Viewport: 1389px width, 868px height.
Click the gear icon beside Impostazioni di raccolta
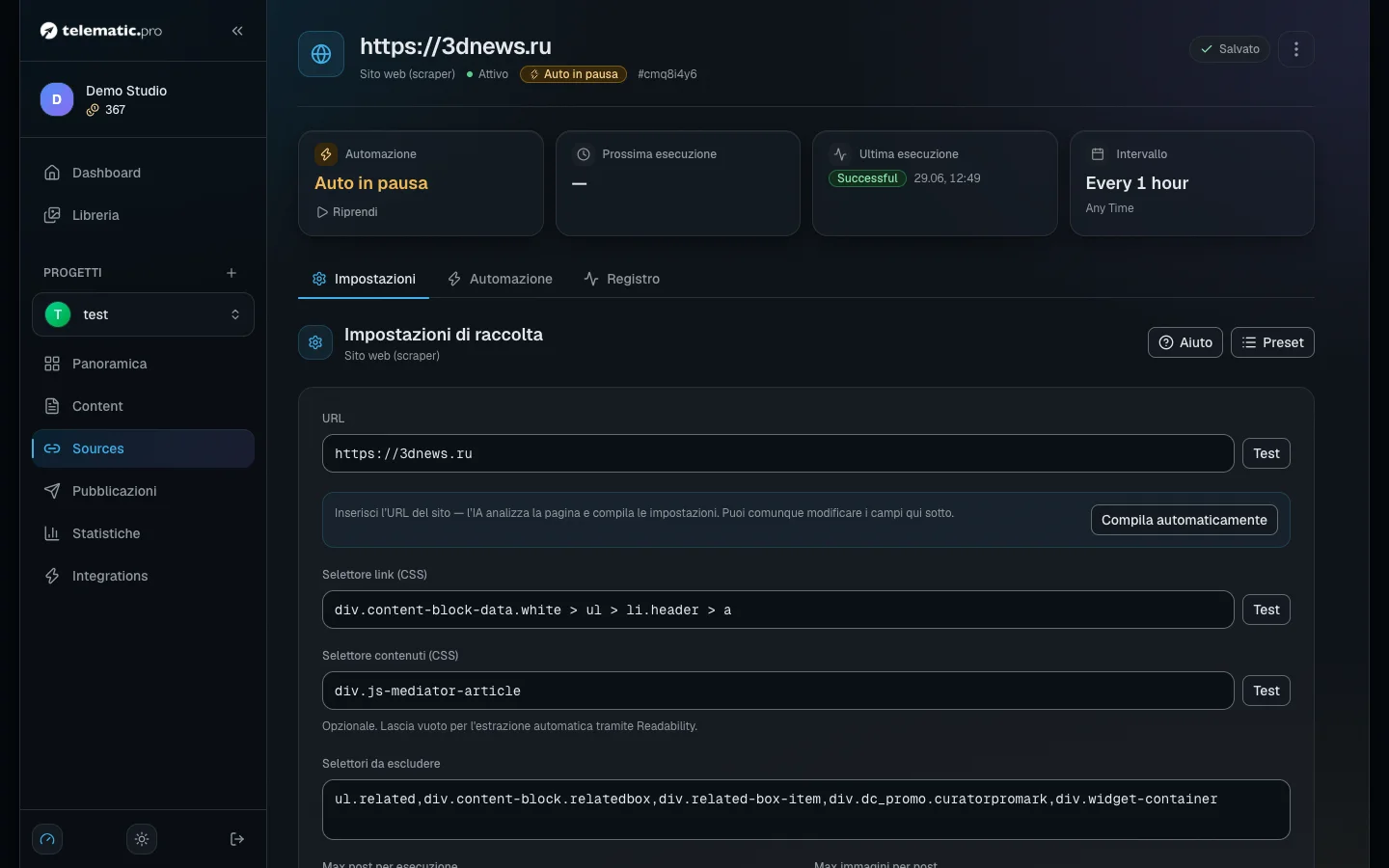click(315, 342)
